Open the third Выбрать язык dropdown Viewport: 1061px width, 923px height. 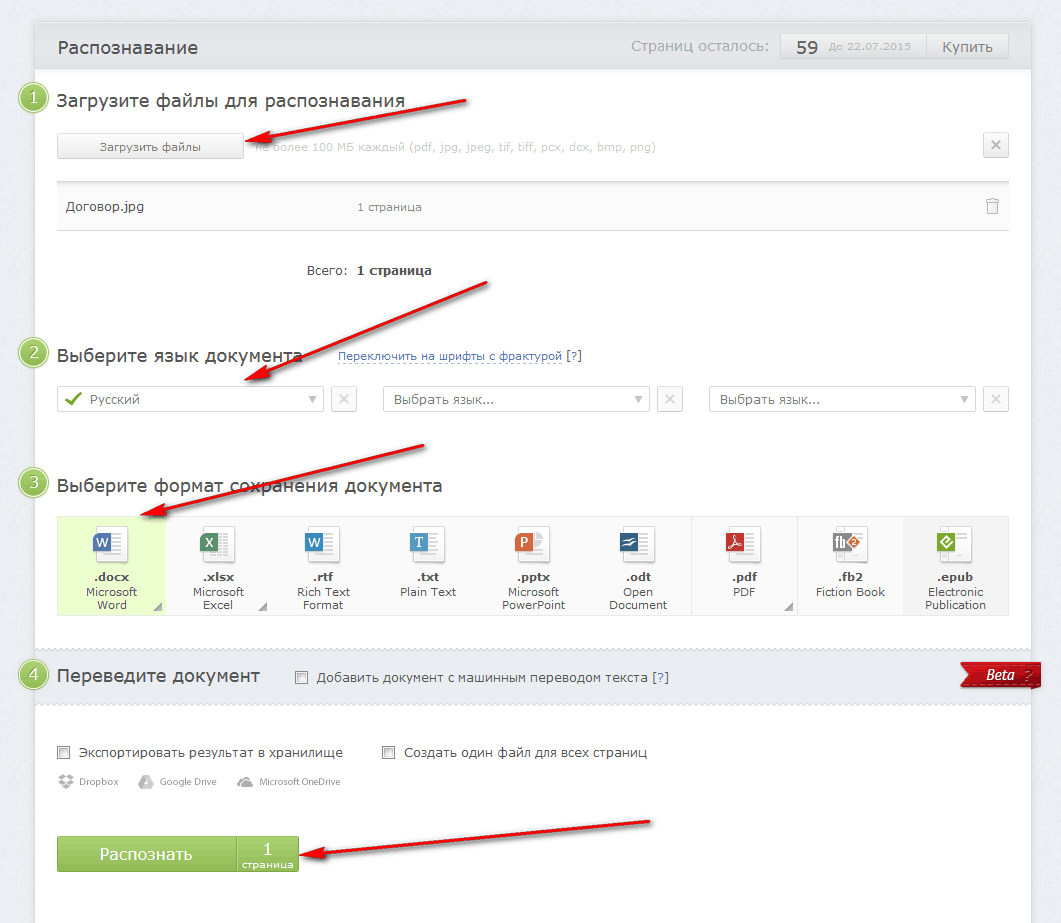[x=842, y=399]
